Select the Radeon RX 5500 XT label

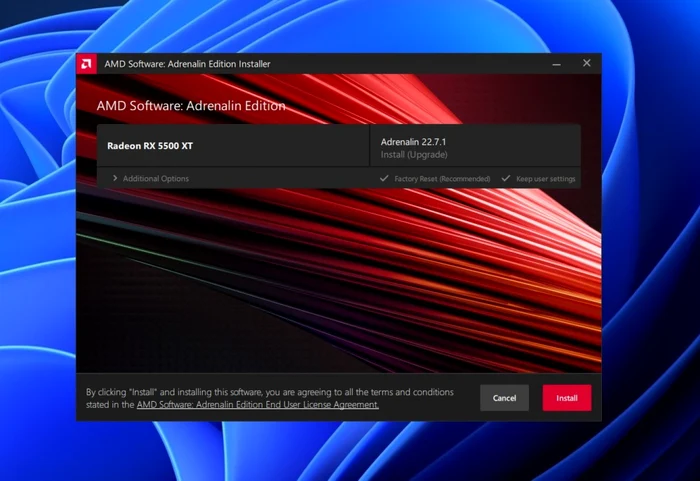(150, 146)
